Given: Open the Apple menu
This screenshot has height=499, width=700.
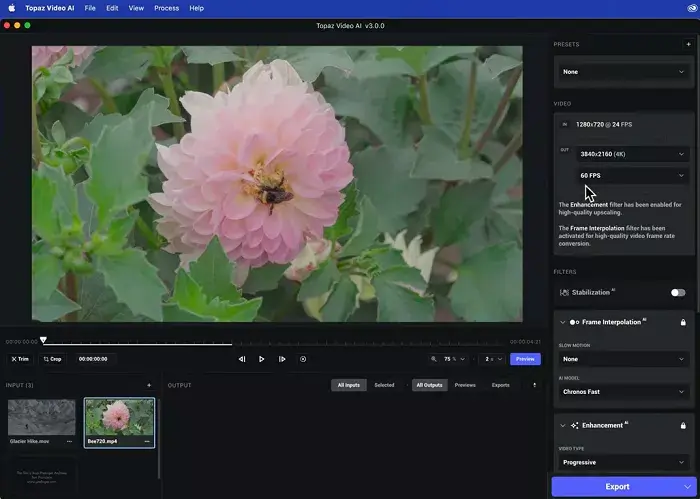Looking at the screenshot, I should point(12,8).
